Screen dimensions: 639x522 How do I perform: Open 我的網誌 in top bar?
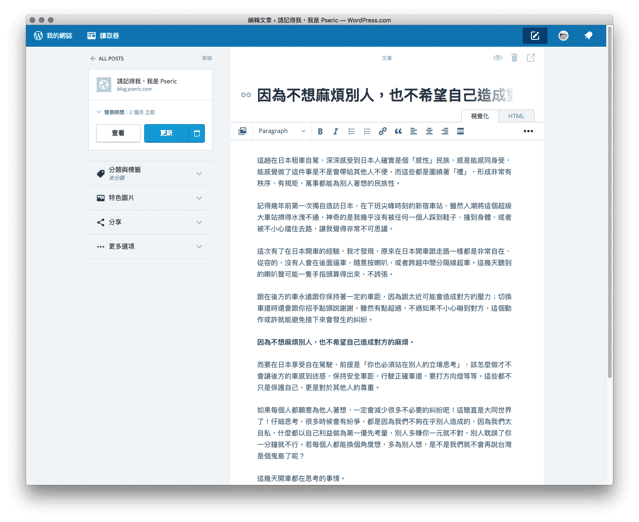52,35
